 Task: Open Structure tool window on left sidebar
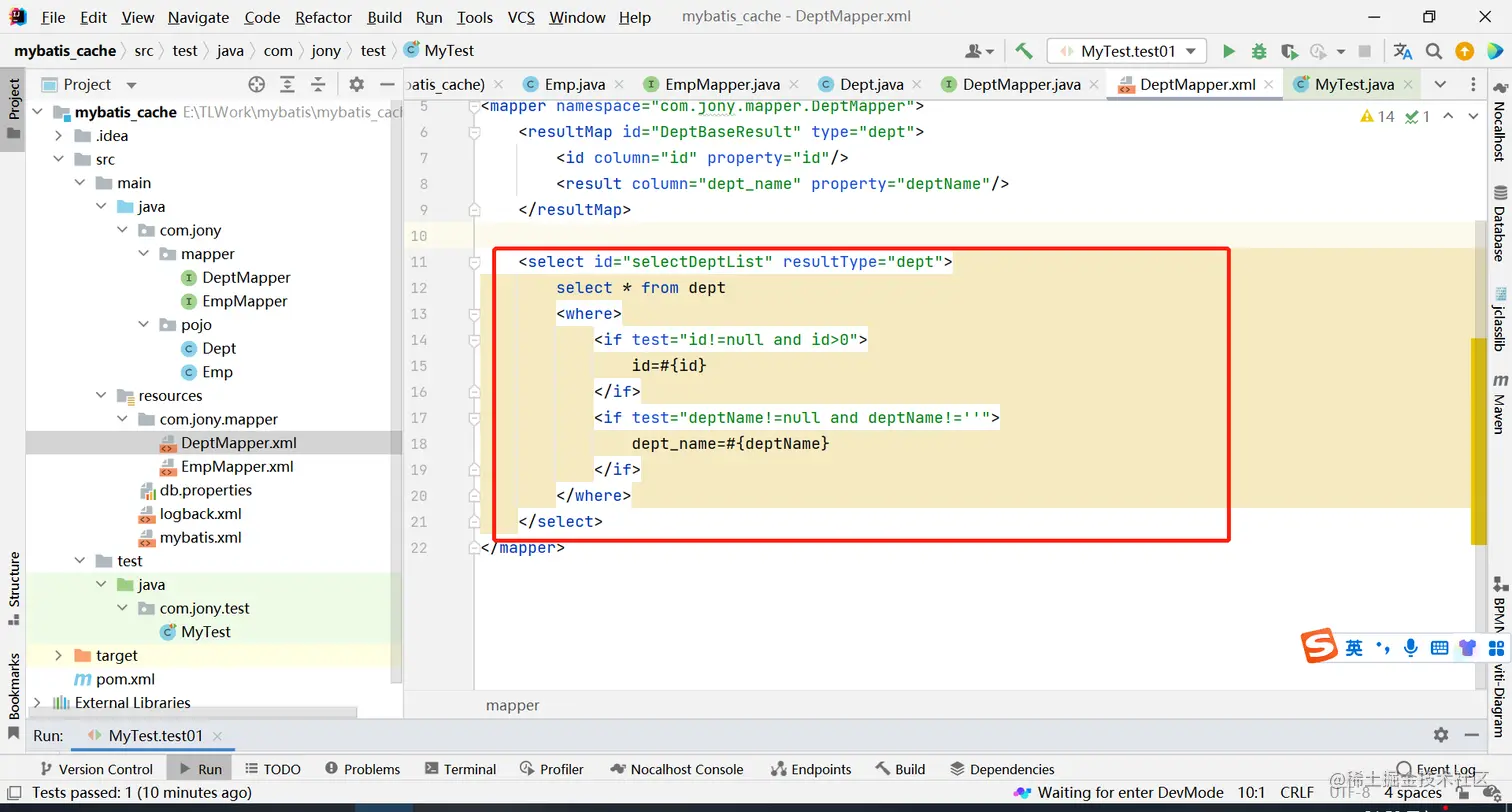[14, 587]
